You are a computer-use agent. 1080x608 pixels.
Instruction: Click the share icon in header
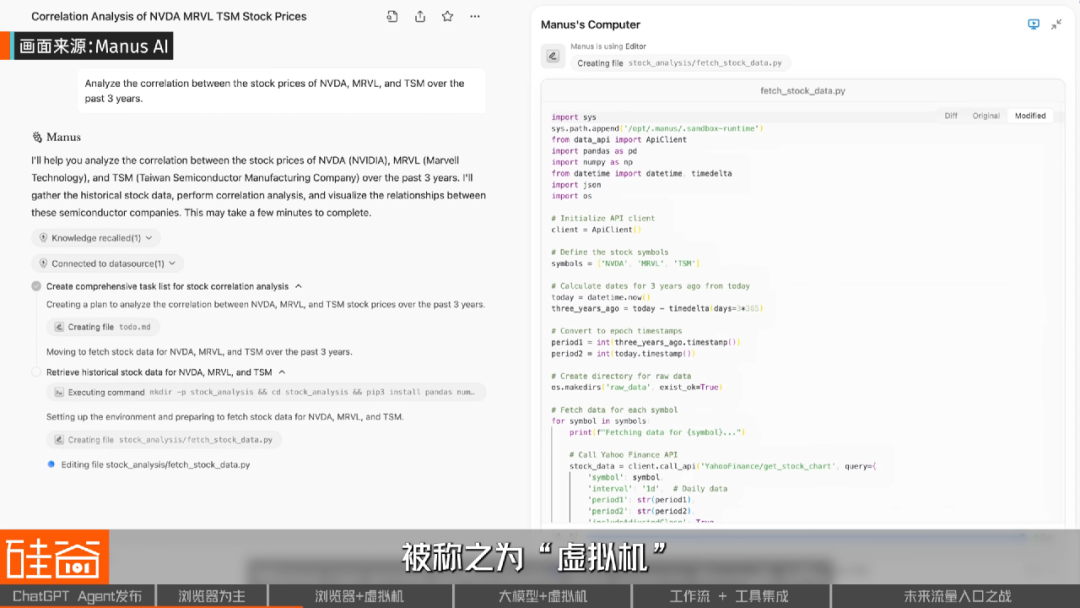[x=420, y=16]
